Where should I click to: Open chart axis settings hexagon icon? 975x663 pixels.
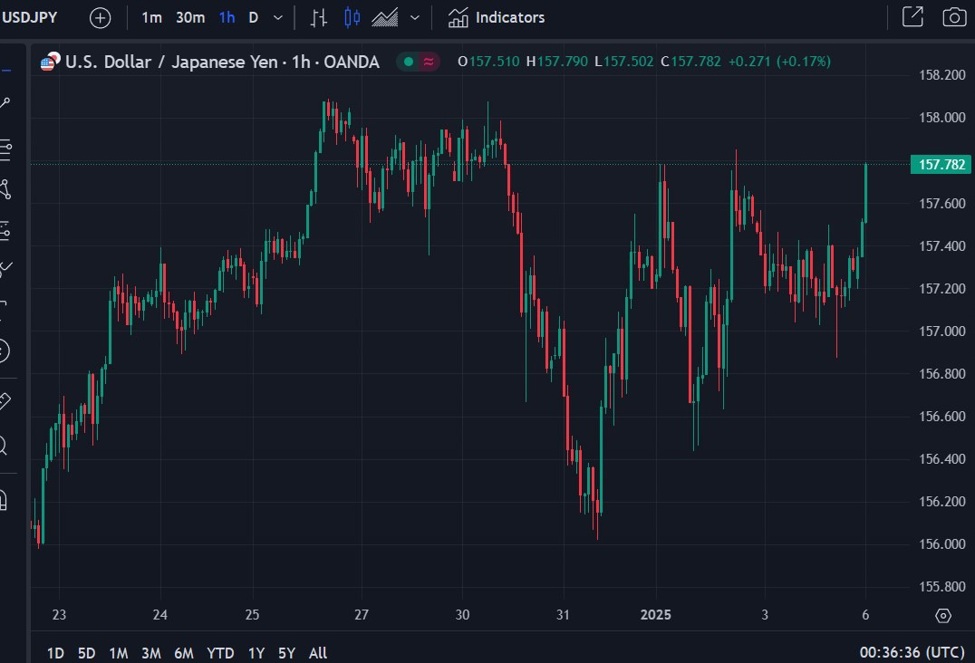pos(942,615)
